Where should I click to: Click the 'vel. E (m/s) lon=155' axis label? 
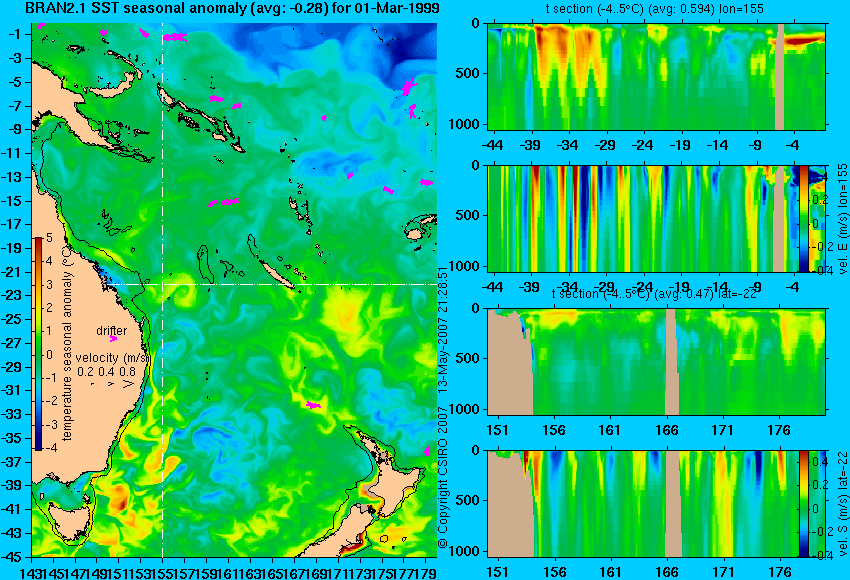pos(842,218)
